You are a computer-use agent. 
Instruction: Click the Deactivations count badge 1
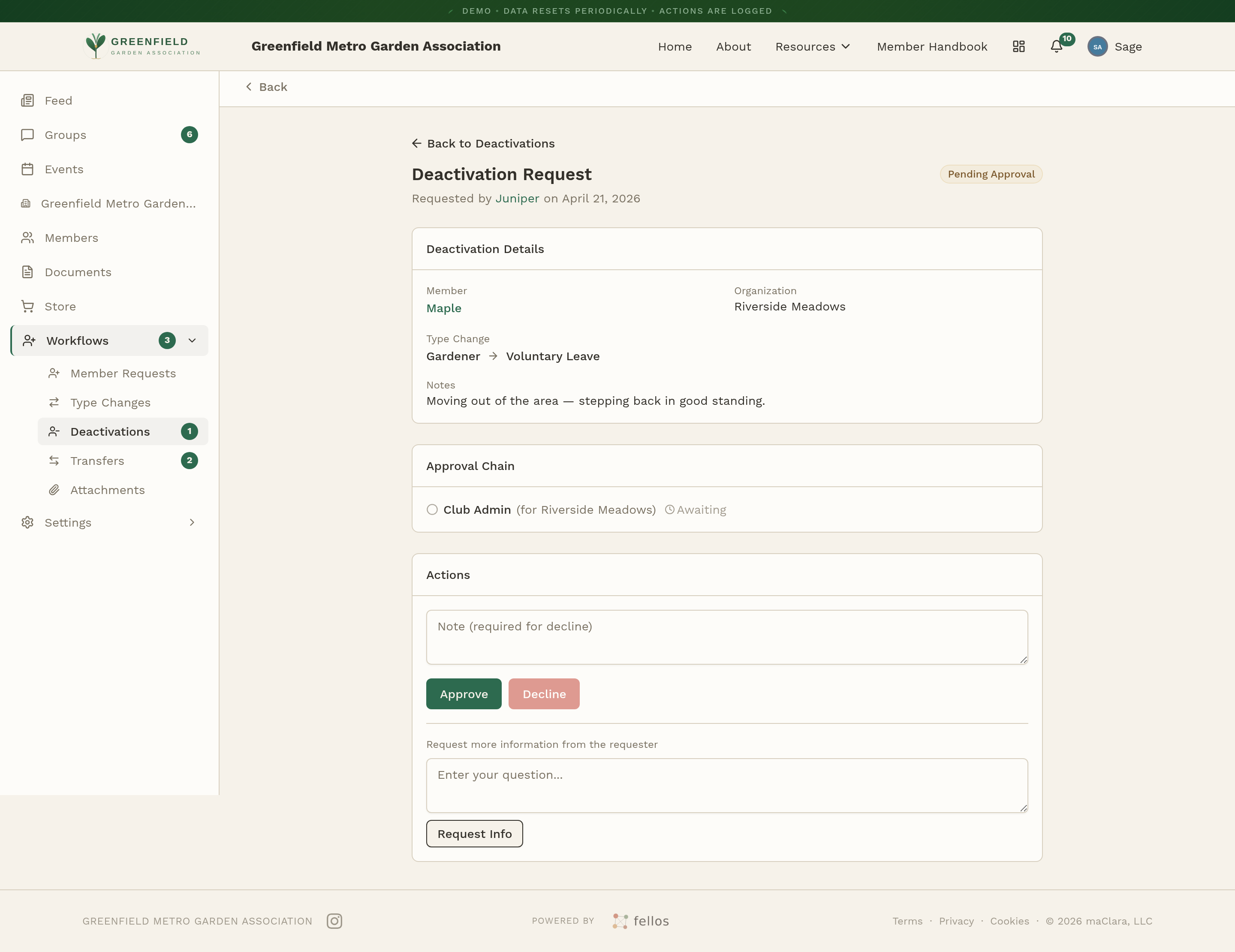(190, 431)
